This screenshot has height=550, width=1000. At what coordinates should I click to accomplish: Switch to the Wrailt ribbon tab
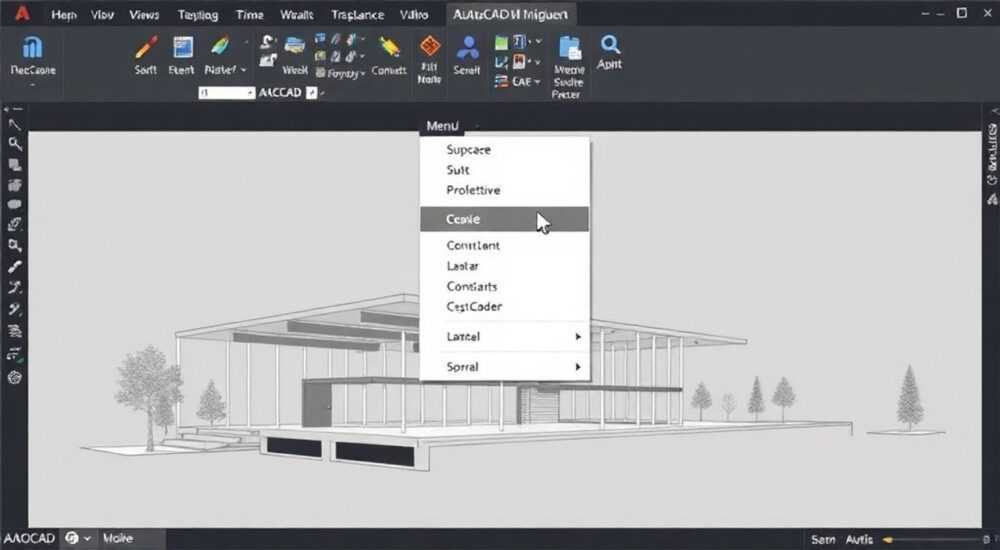click(297, 15)
